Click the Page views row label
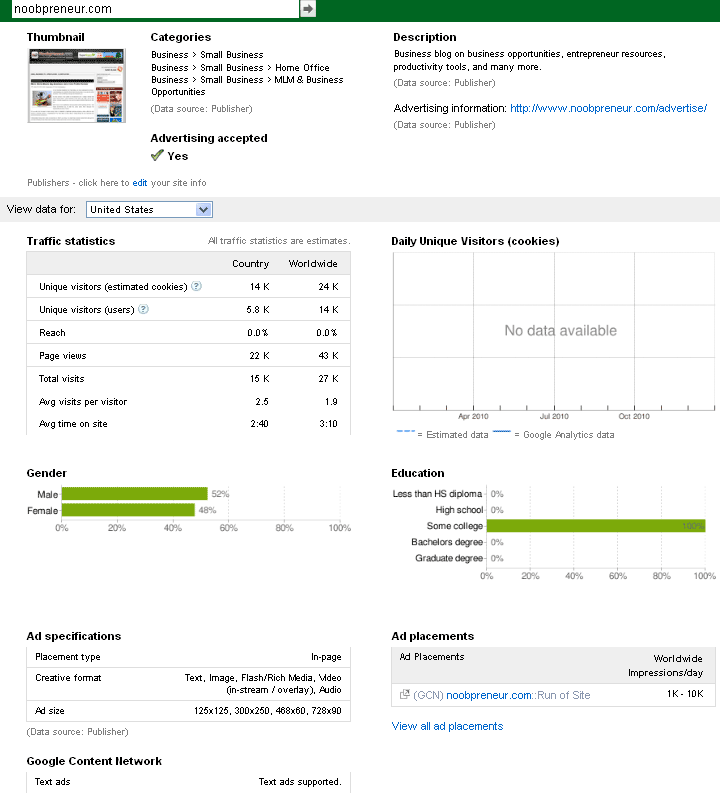Image resolution: width=720 pixels, height=794 pixels. click(x=63, y=356)
